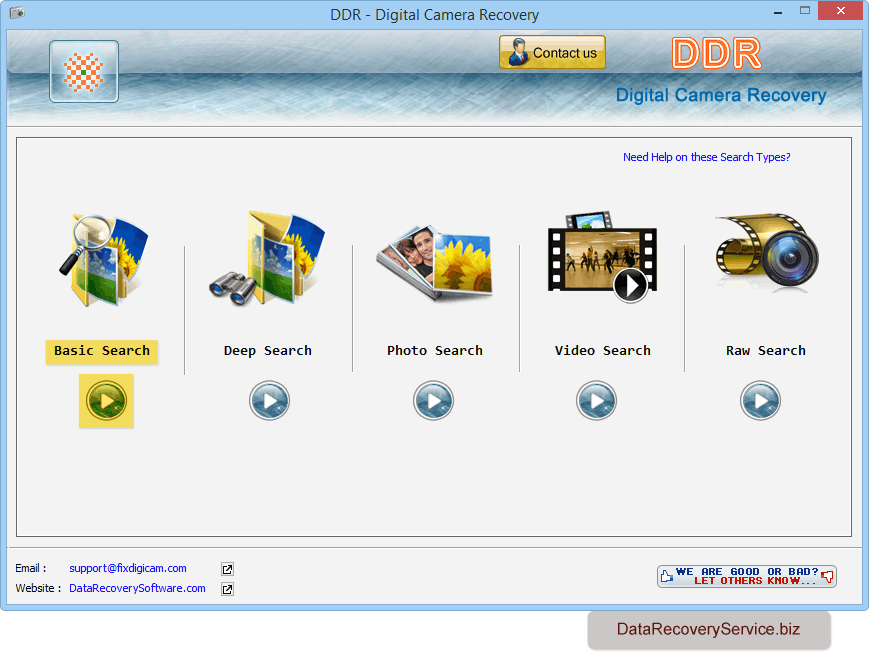
Task: Click the Video Search filmstrip icon
Action: [x=602, y=257]
